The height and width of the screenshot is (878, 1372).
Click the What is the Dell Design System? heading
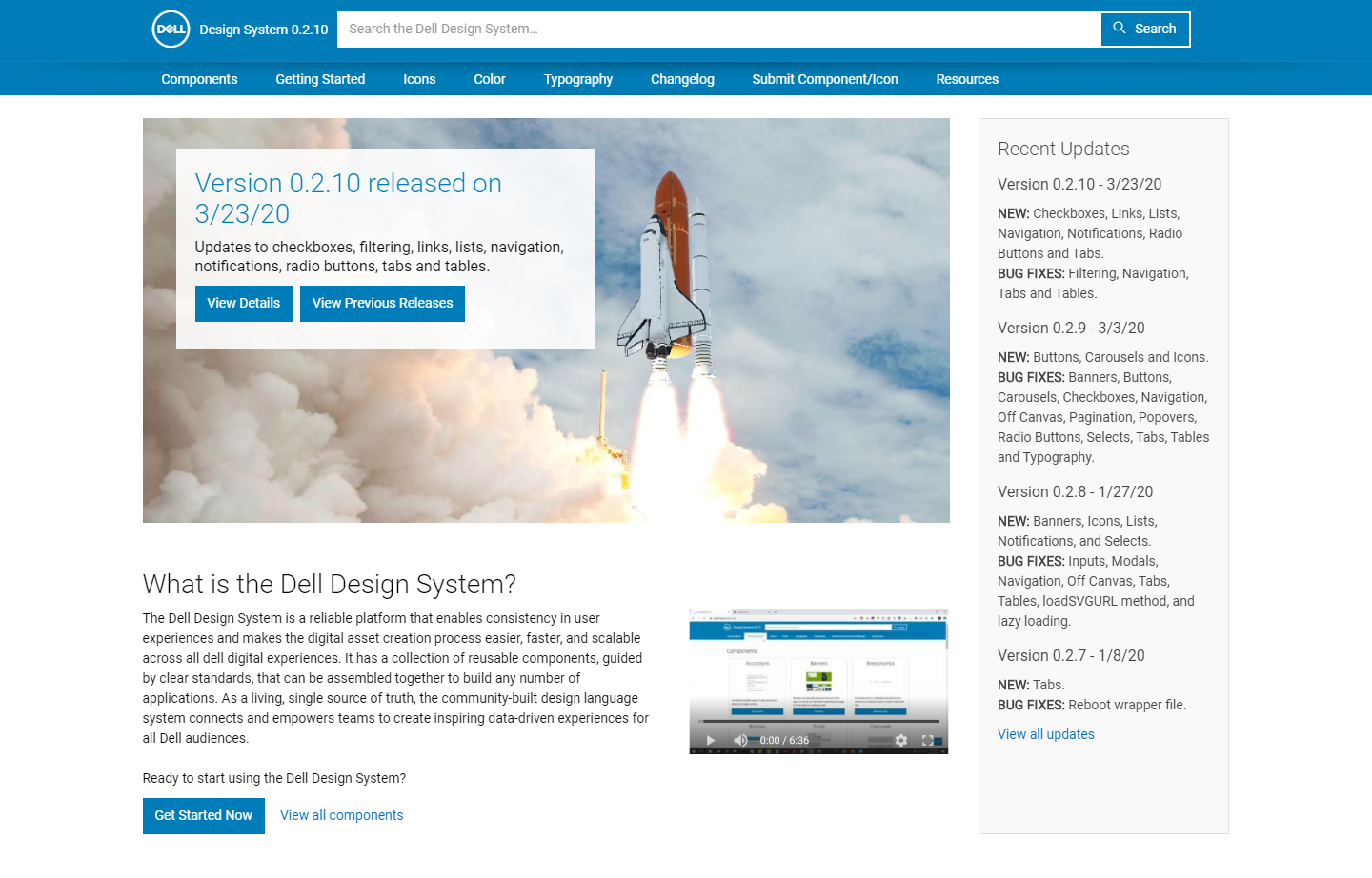coord(330,584)
